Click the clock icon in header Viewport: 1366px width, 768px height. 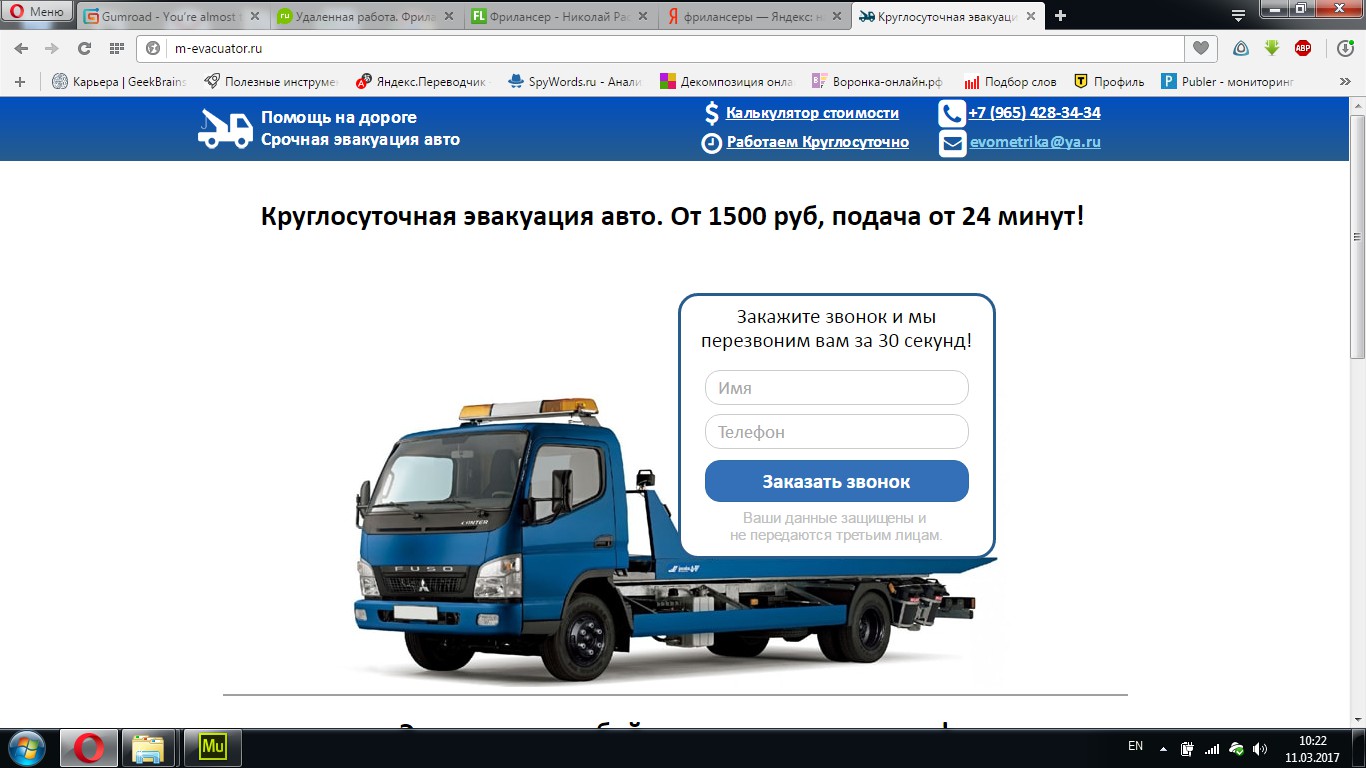click(711, 143)
